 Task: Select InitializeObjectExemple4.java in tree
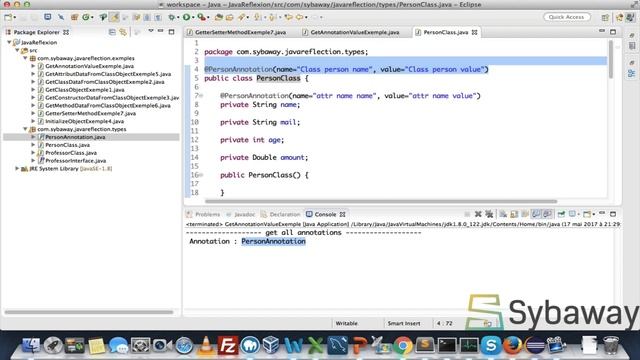tap(84, 121)
